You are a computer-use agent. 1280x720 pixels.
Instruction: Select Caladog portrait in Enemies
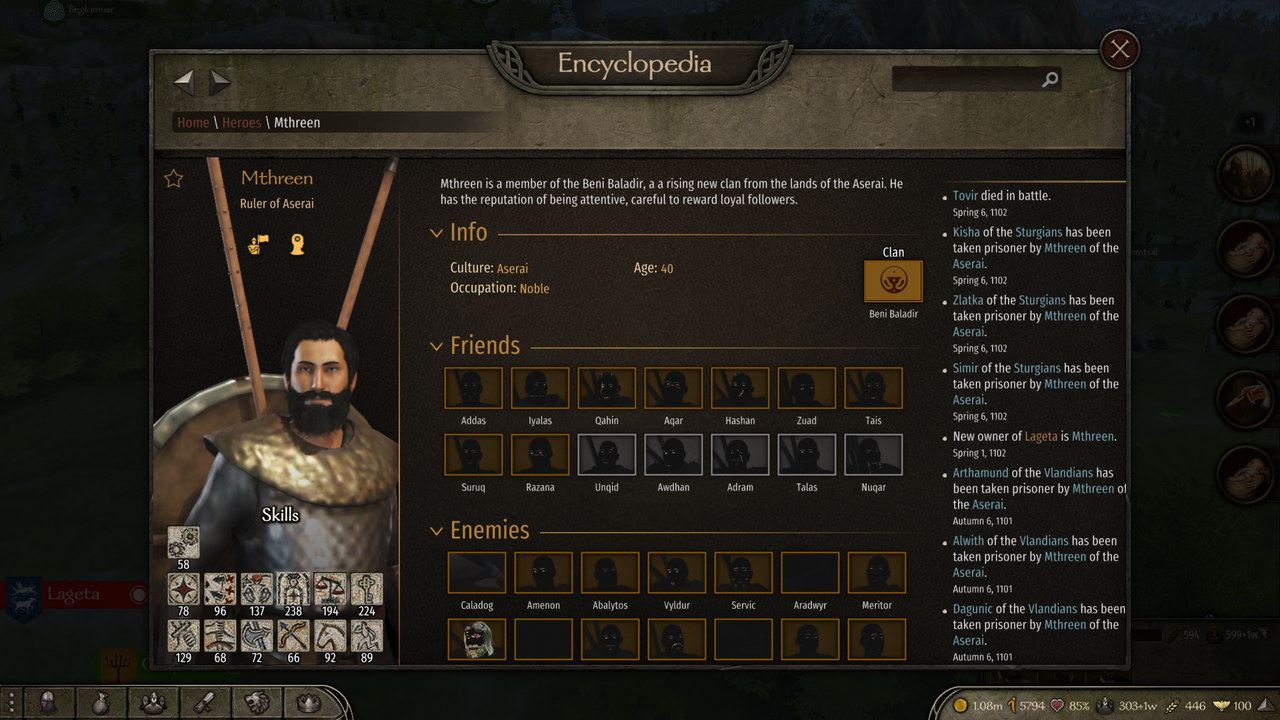tap(476, 573)
